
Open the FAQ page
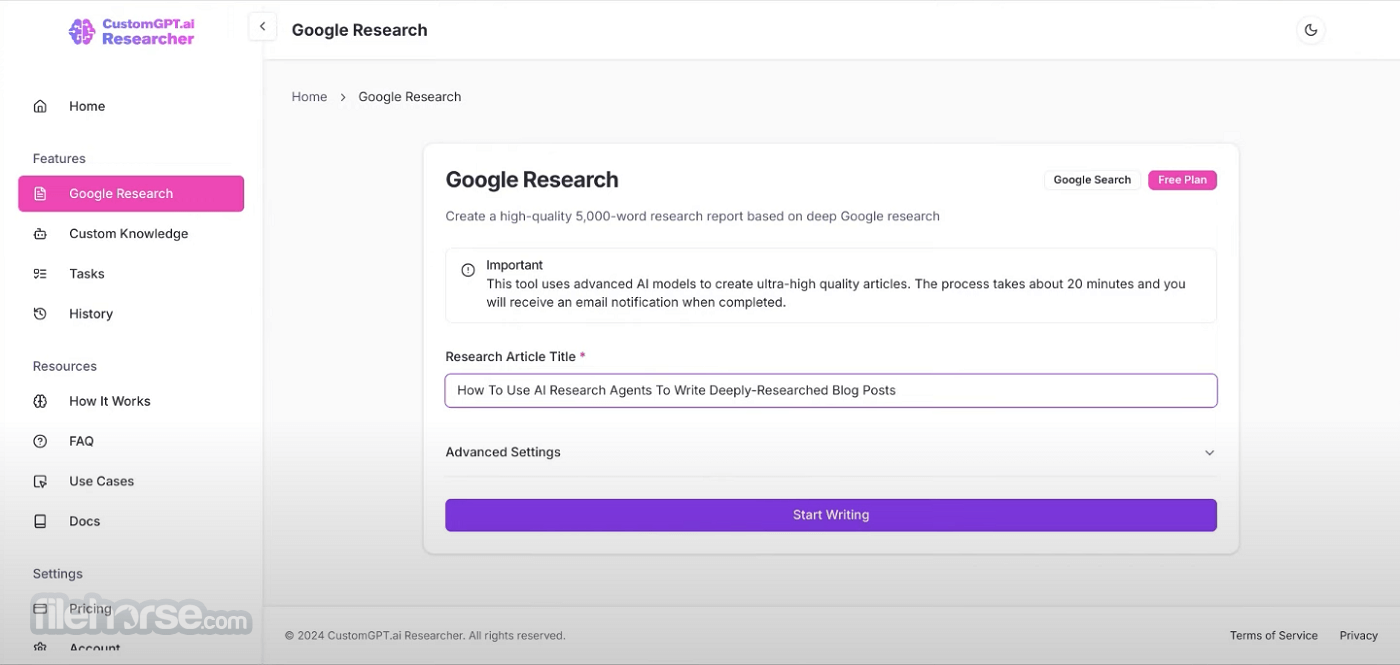[x=131, y=441]
